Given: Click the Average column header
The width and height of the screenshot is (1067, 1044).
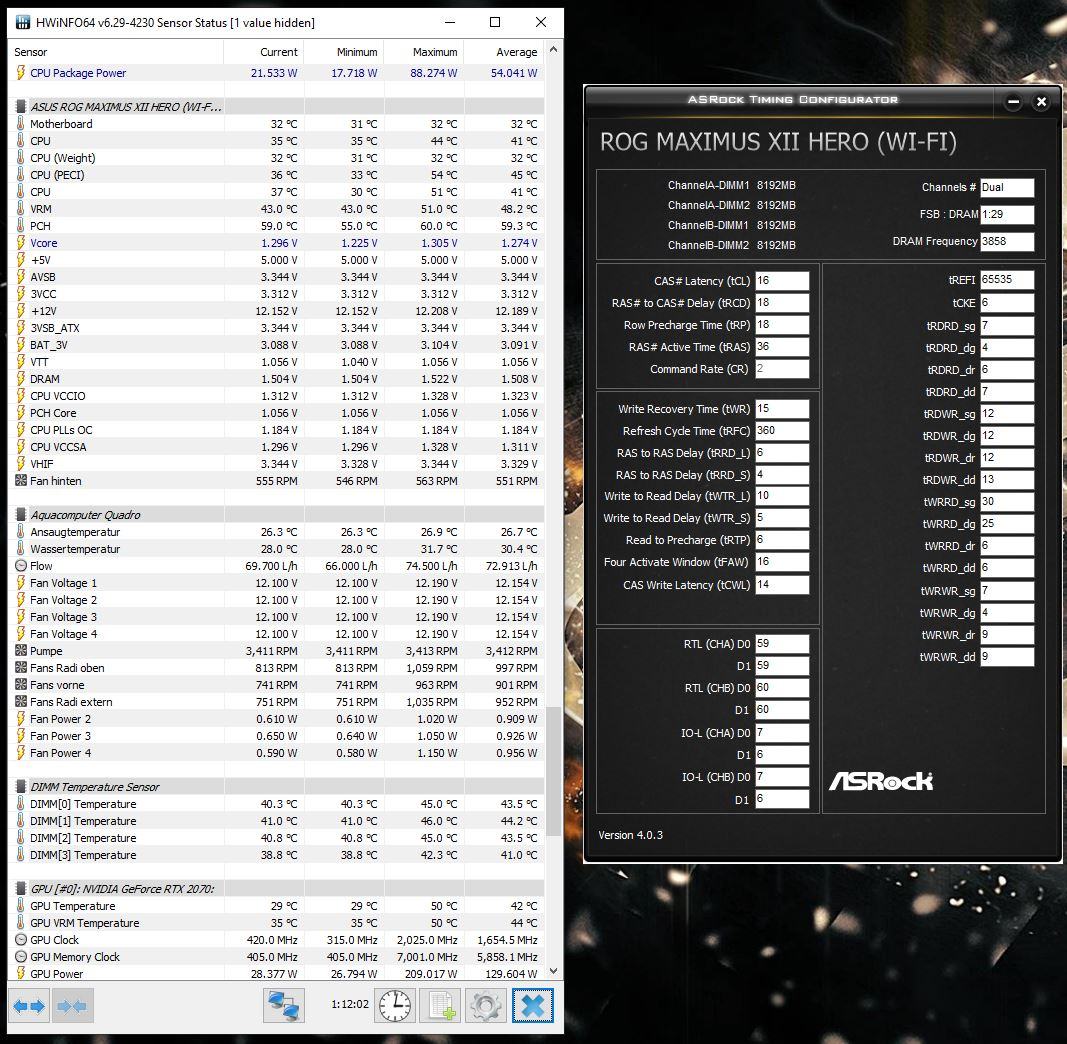Looking at the screenshot, I should pyautogui.click(x=504, y=52).
